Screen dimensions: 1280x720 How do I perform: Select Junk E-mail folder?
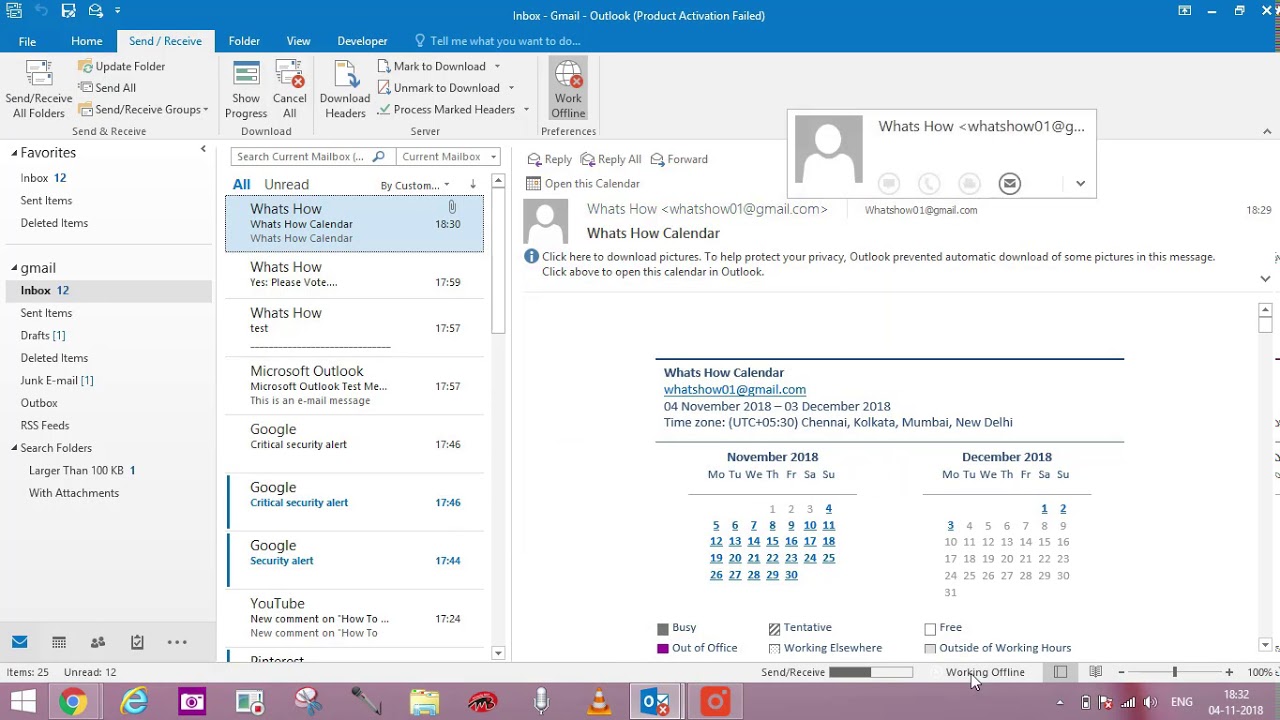point(57,381)
